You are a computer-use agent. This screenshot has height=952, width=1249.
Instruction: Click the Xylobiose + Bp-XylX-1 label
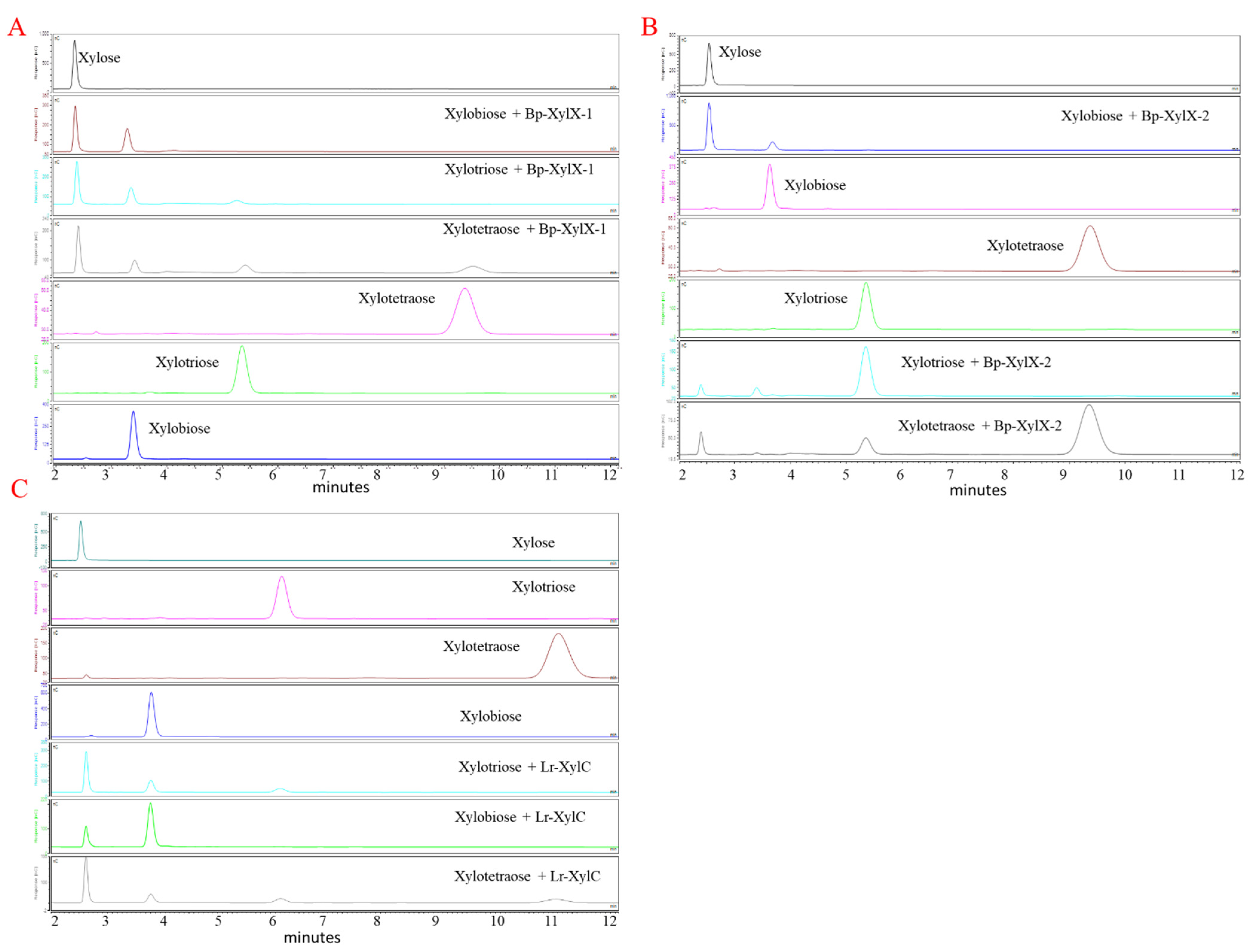point(518,114)
